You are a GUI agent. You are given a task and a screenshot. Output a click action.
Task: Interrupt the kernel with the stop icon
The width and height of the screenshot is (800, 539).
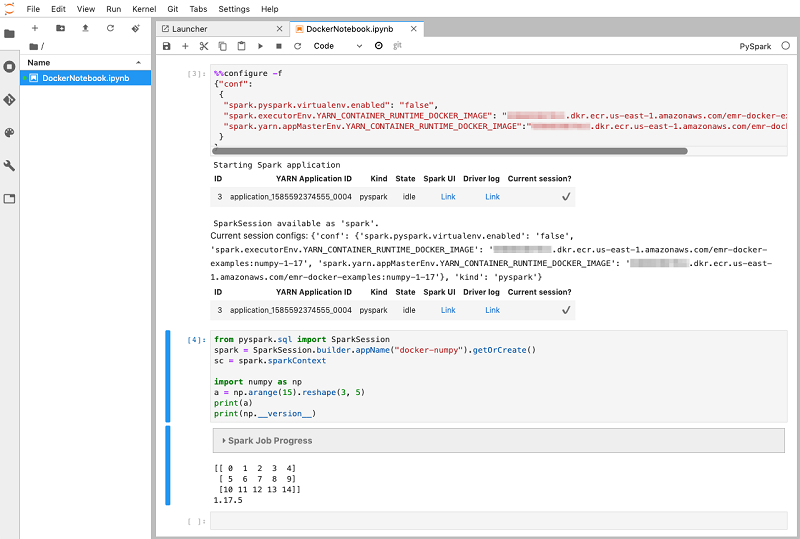click(279, 46)
